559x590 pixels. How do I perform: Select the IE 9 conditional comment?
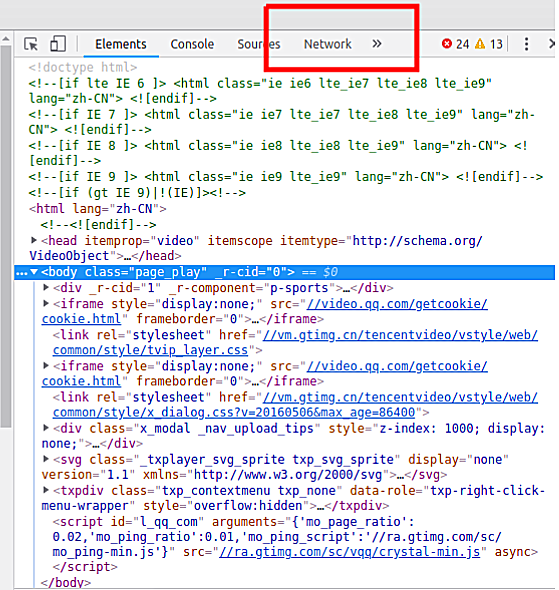pyautogui.click(x=286, y=176)
